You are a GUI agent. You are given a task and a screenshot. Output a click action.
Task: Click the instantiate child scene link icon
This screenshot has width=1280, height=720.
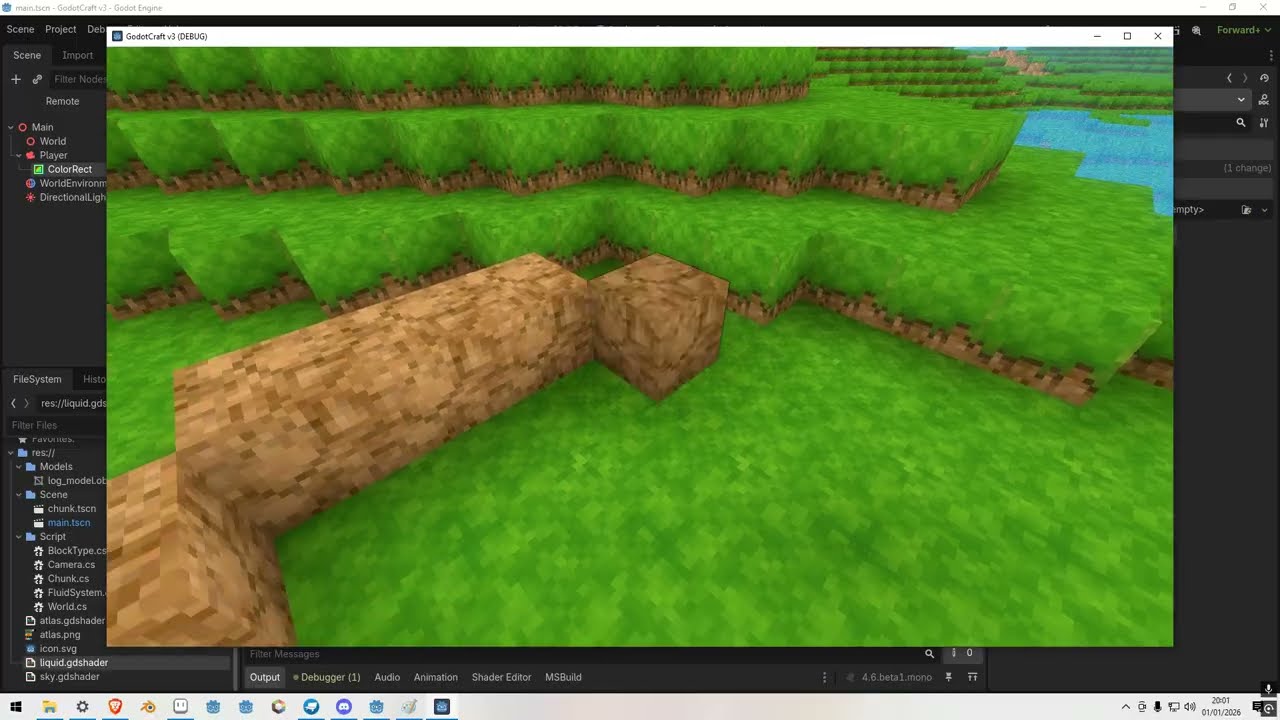coord(37,79)
